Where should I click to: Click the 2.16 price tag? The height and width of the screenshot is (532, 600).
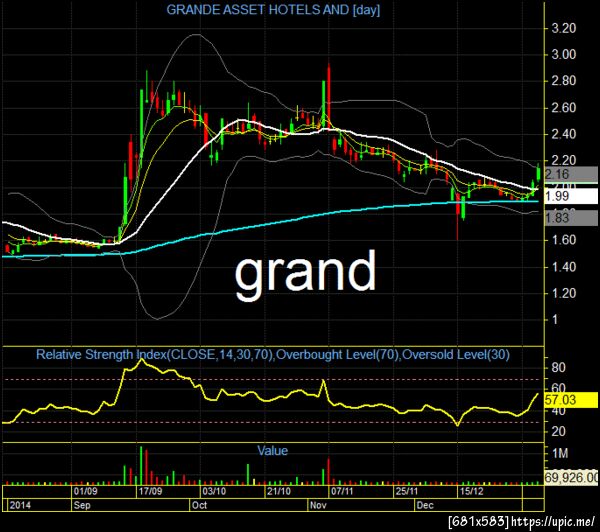pyautogui.click(x=571, y=175)
